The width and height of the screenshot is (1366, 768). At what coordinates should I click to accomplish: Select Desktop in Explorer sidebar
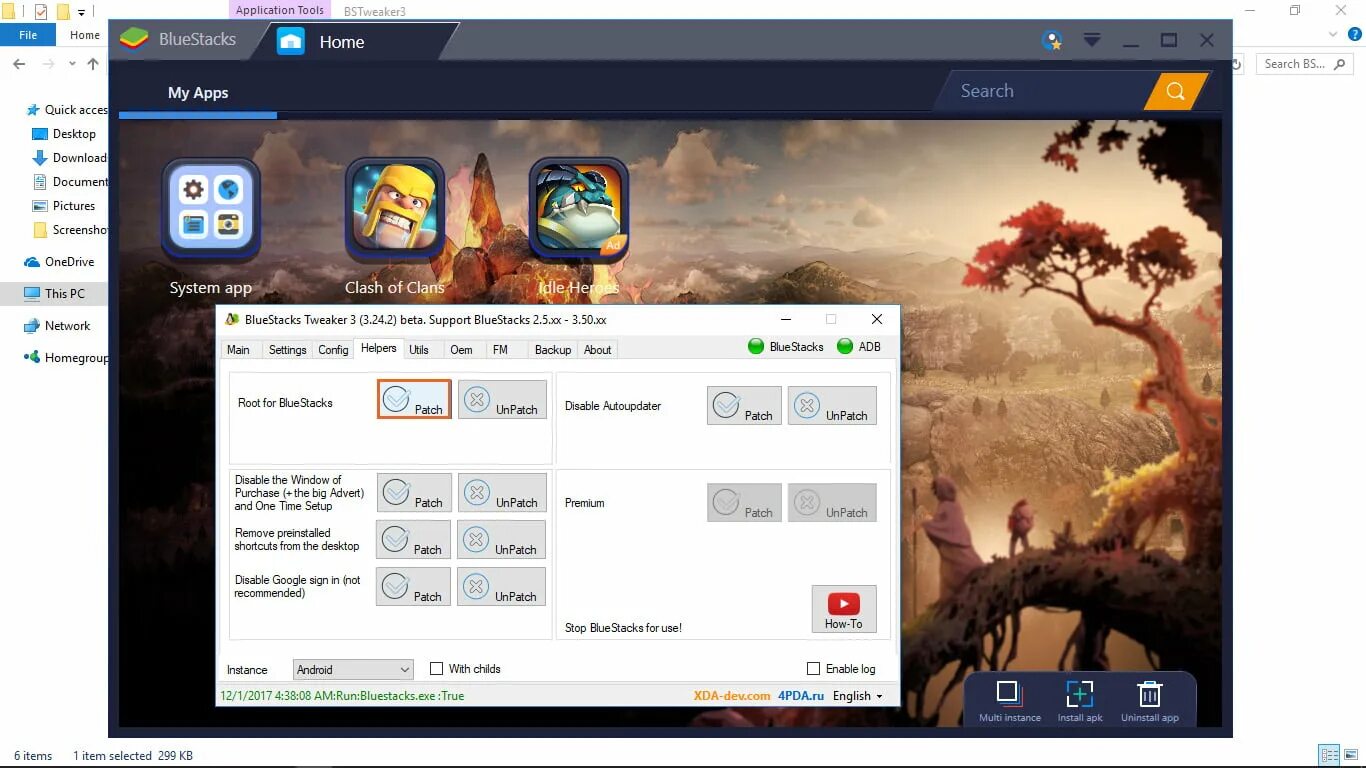click(x=65, y=134)
